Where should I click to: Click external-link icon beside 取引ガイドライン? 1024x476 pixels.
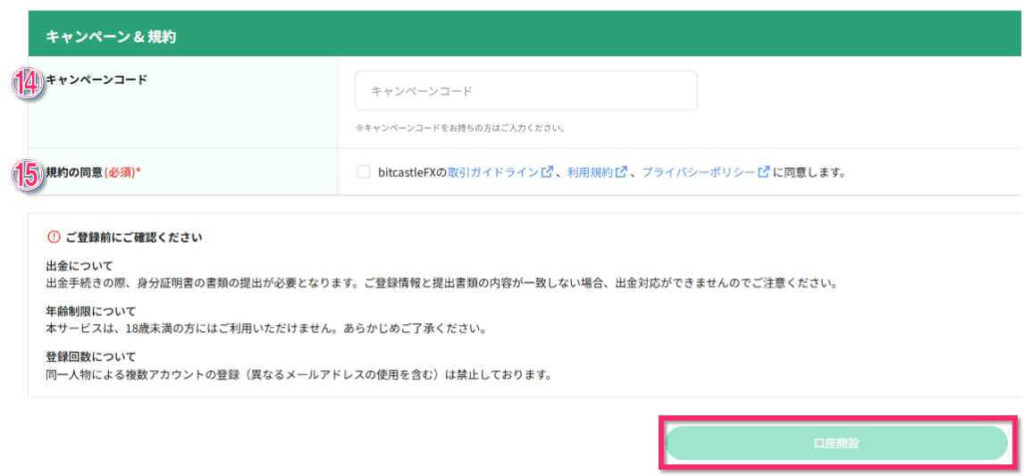point(547,172)
